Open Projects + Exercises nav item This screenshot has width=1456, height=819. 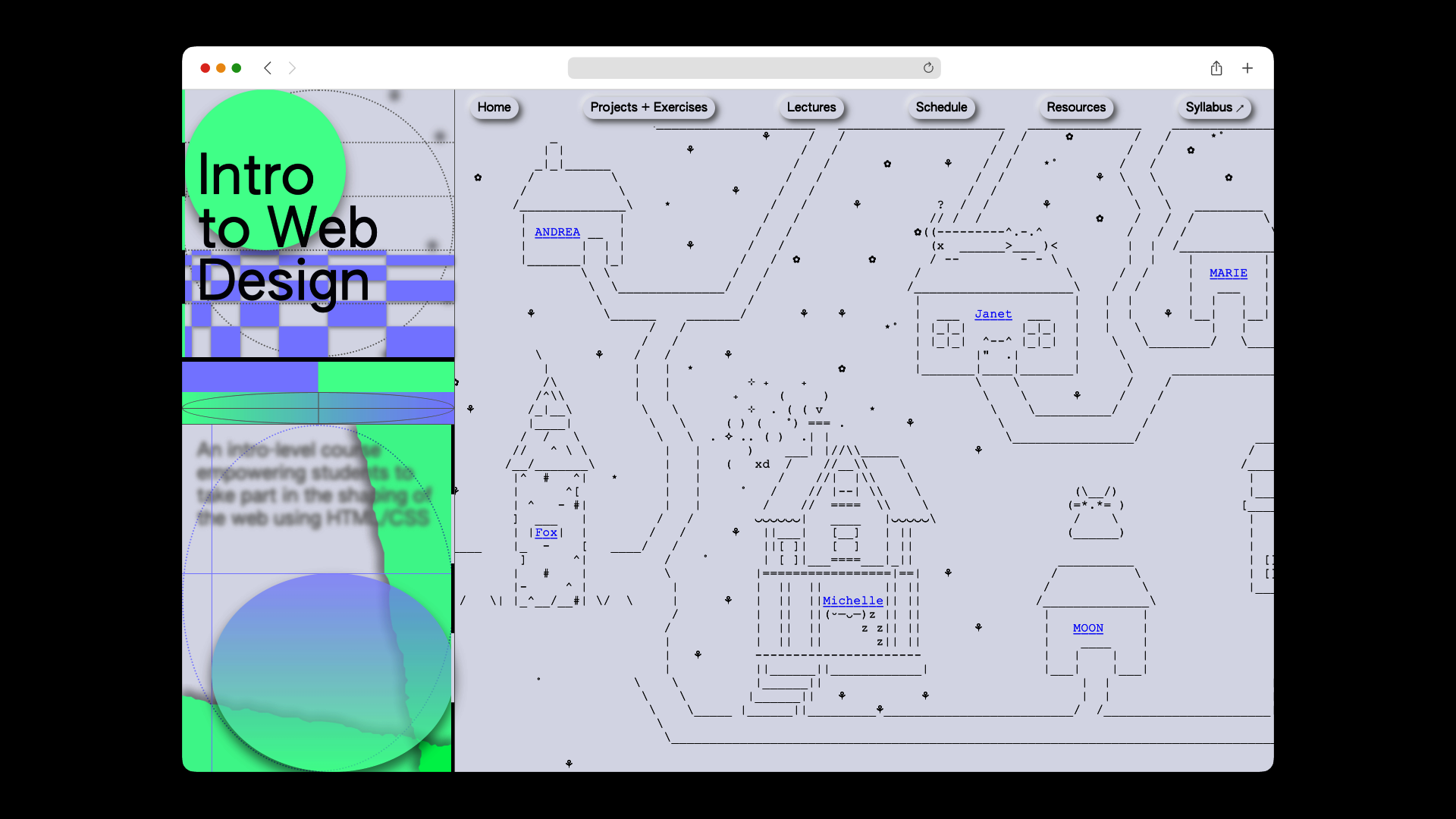pyautogui.click(x=648, y=108)
